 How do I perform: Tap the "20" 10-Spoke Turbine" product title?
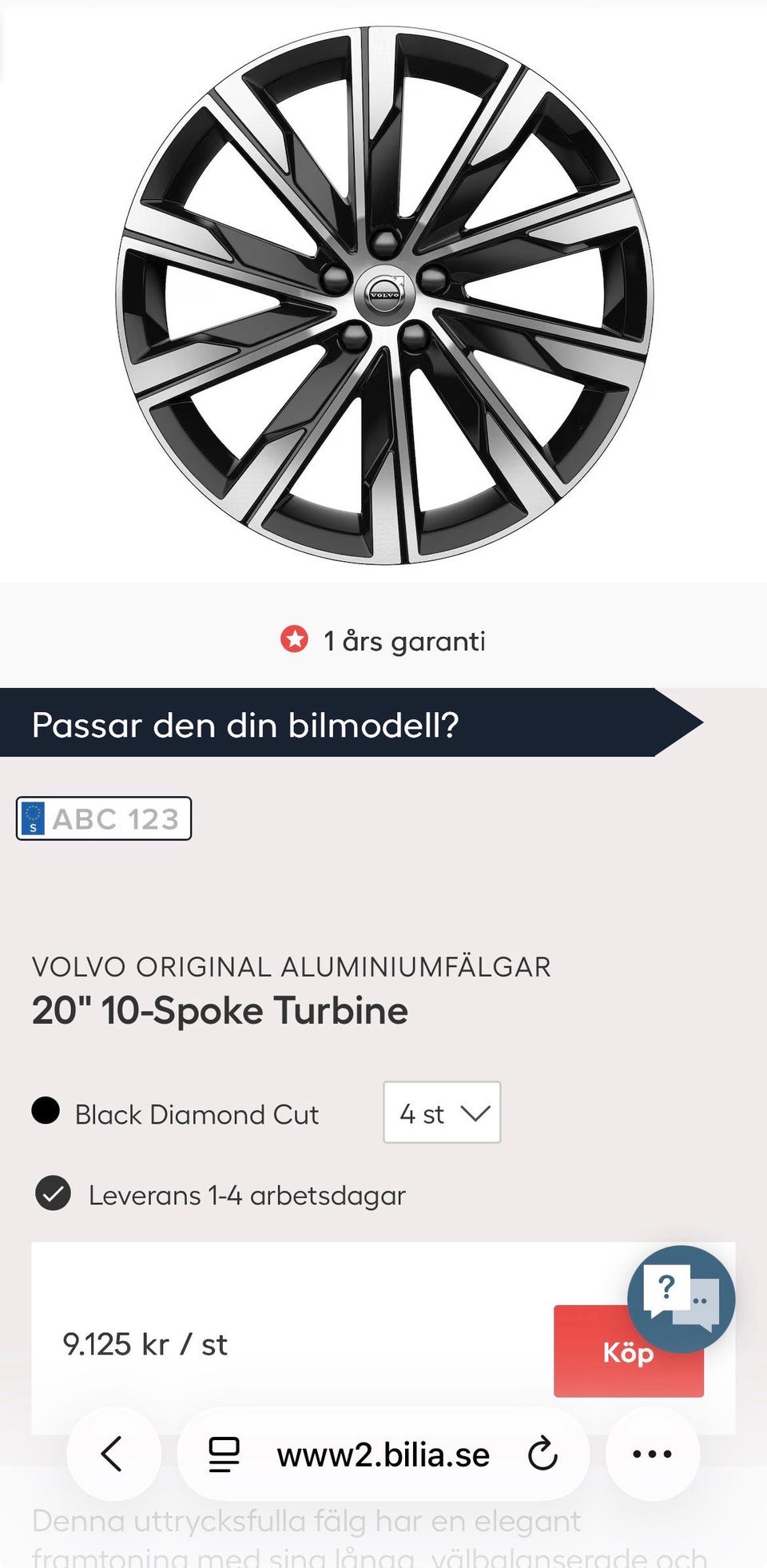[x=220, y=1011]
